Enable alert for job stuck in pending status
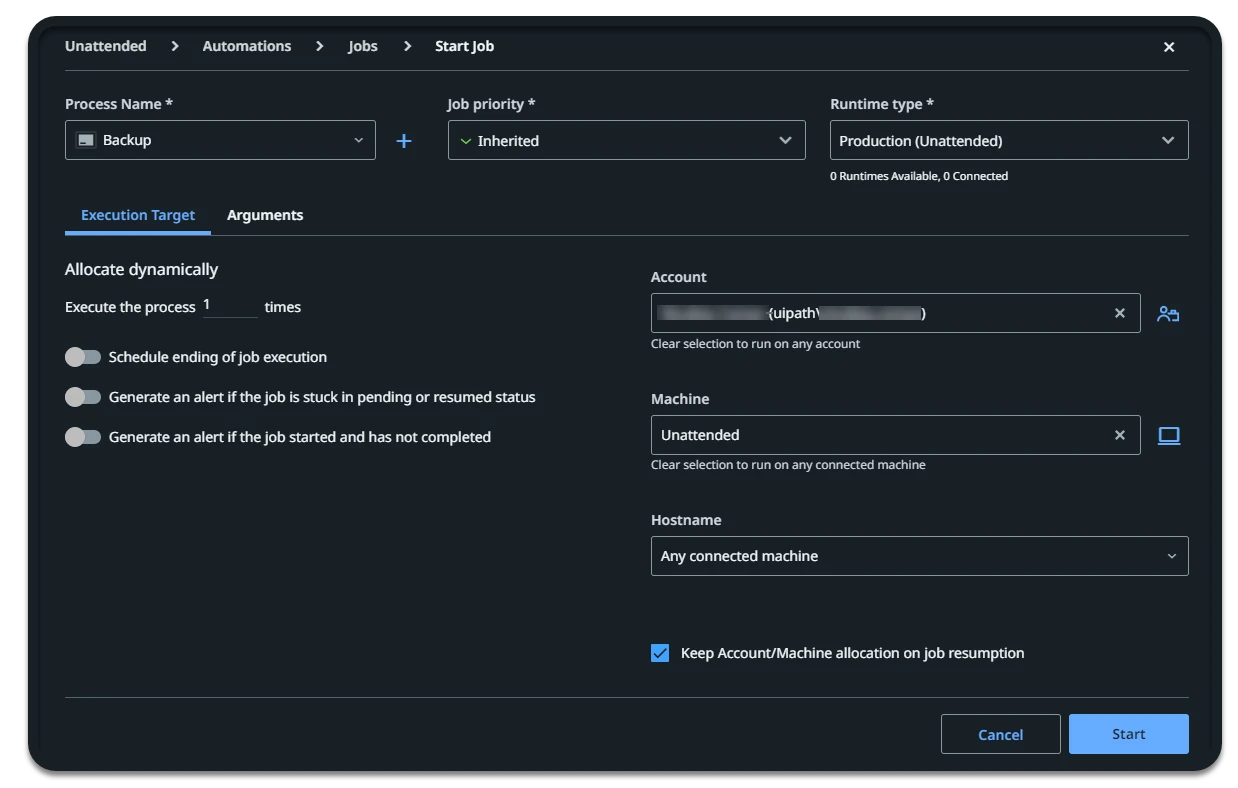This screenshot has width=1238, height=788. (x=83, y=397)
